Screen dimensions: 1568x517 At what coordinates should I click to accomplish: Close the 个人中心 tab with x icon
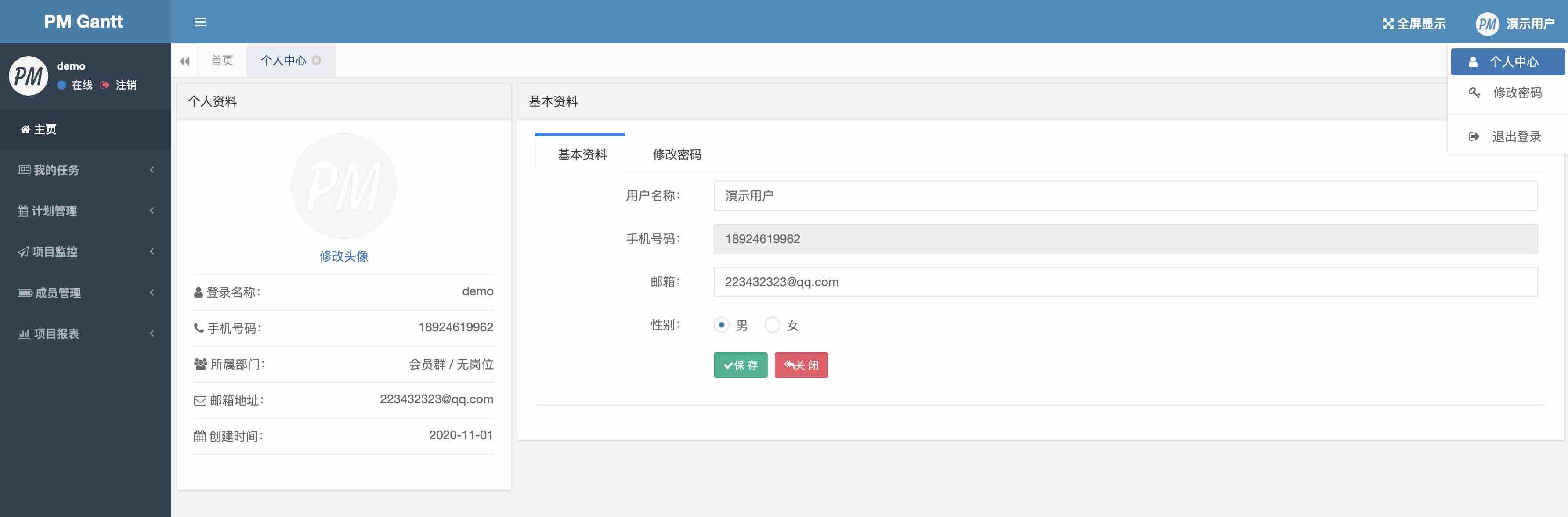[x=317, y=60]
